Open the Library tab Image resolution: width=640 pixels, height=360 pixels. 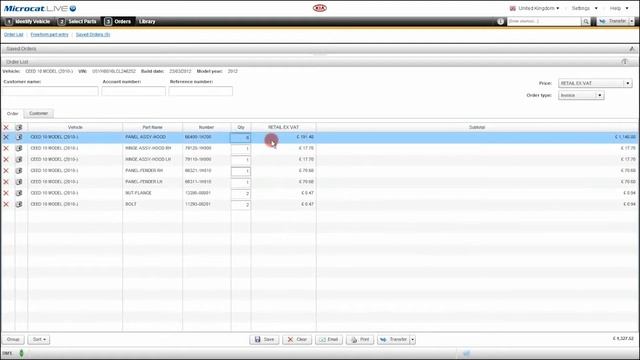[x=147, y=21]
